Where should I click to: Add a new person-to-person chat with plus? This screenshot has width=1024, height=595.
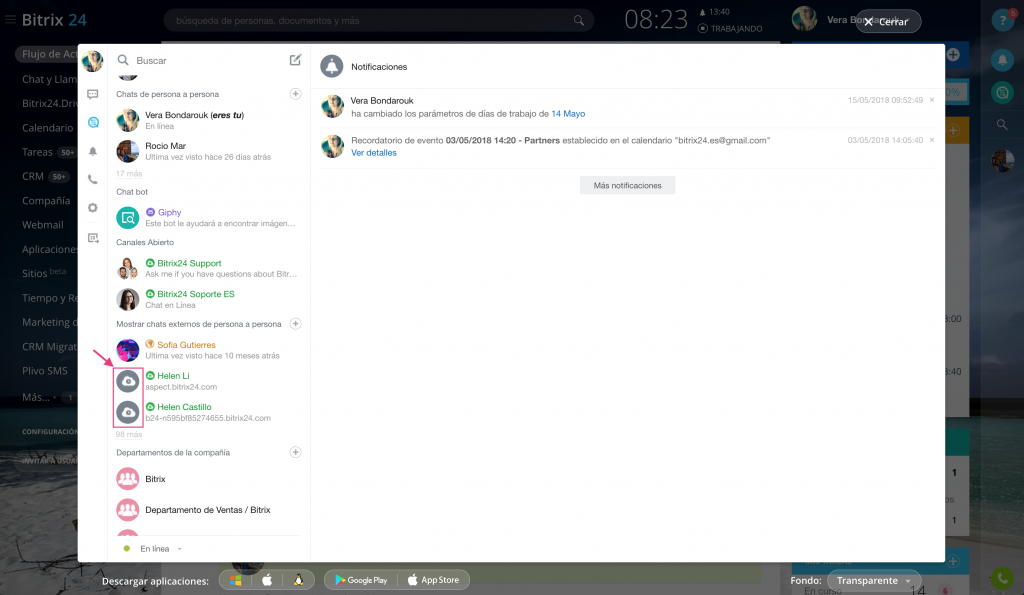point(295,94)
